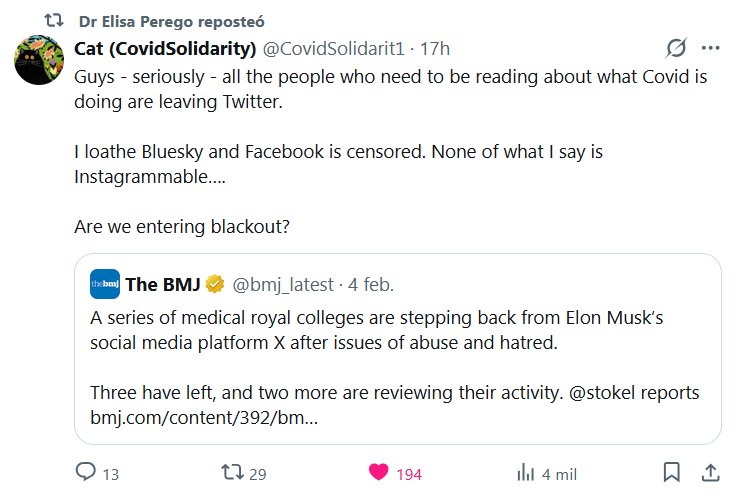Click the reply comment icon
This screenshot has width=736, height=496.
click(x=87, y=473)
